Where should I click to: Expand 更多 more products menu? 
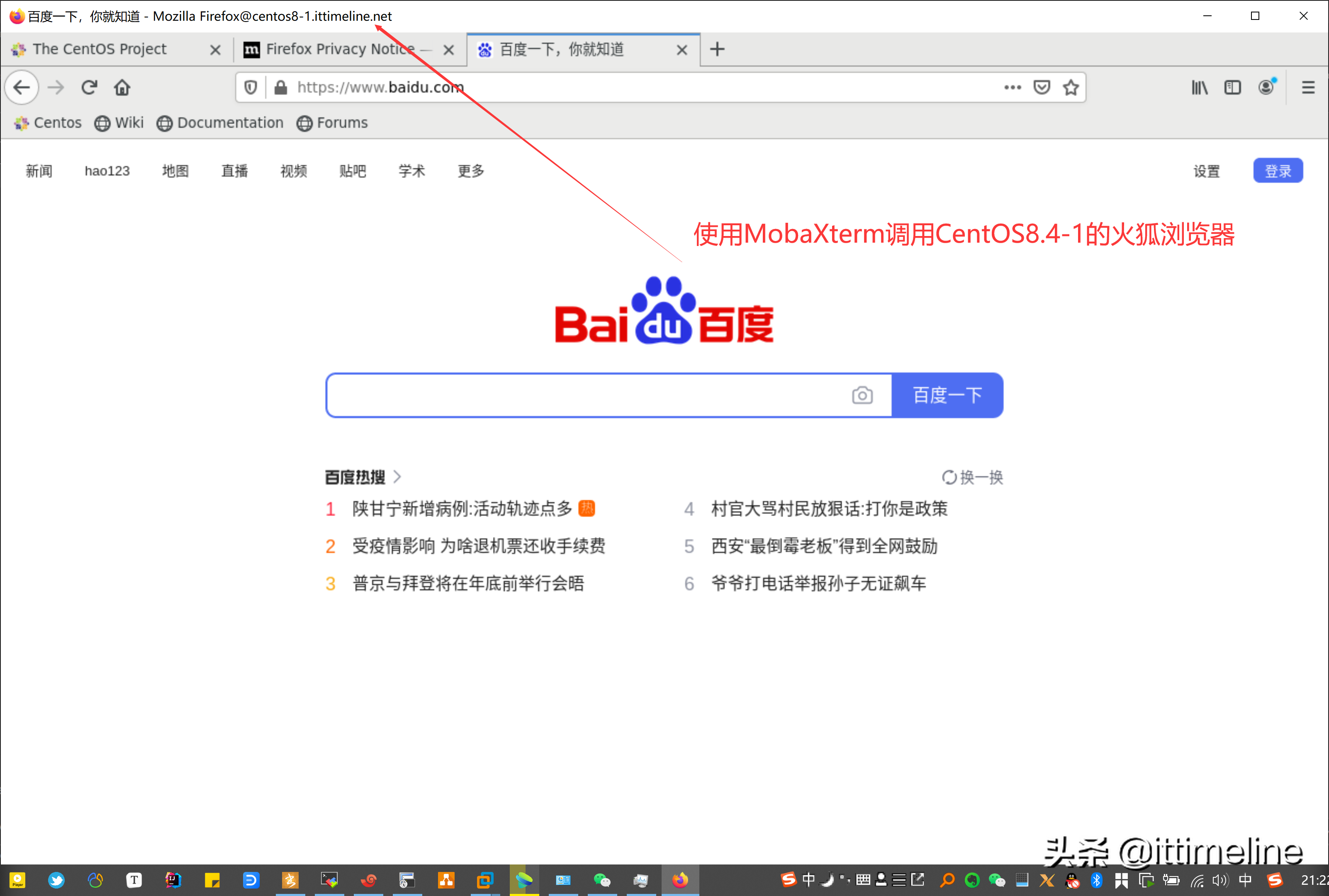[471, 171]
